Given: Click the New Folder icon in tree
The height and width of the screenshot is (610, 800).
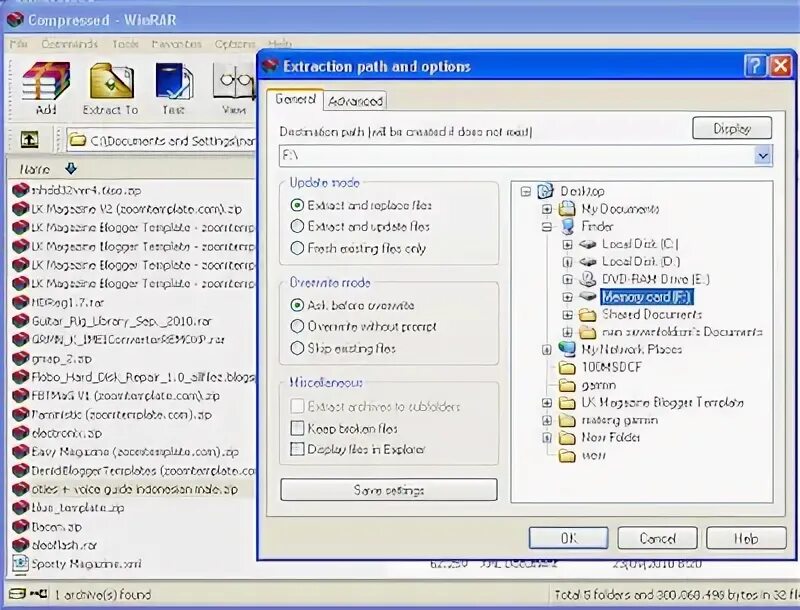Looking at the screenshot, I should [567, 438].
